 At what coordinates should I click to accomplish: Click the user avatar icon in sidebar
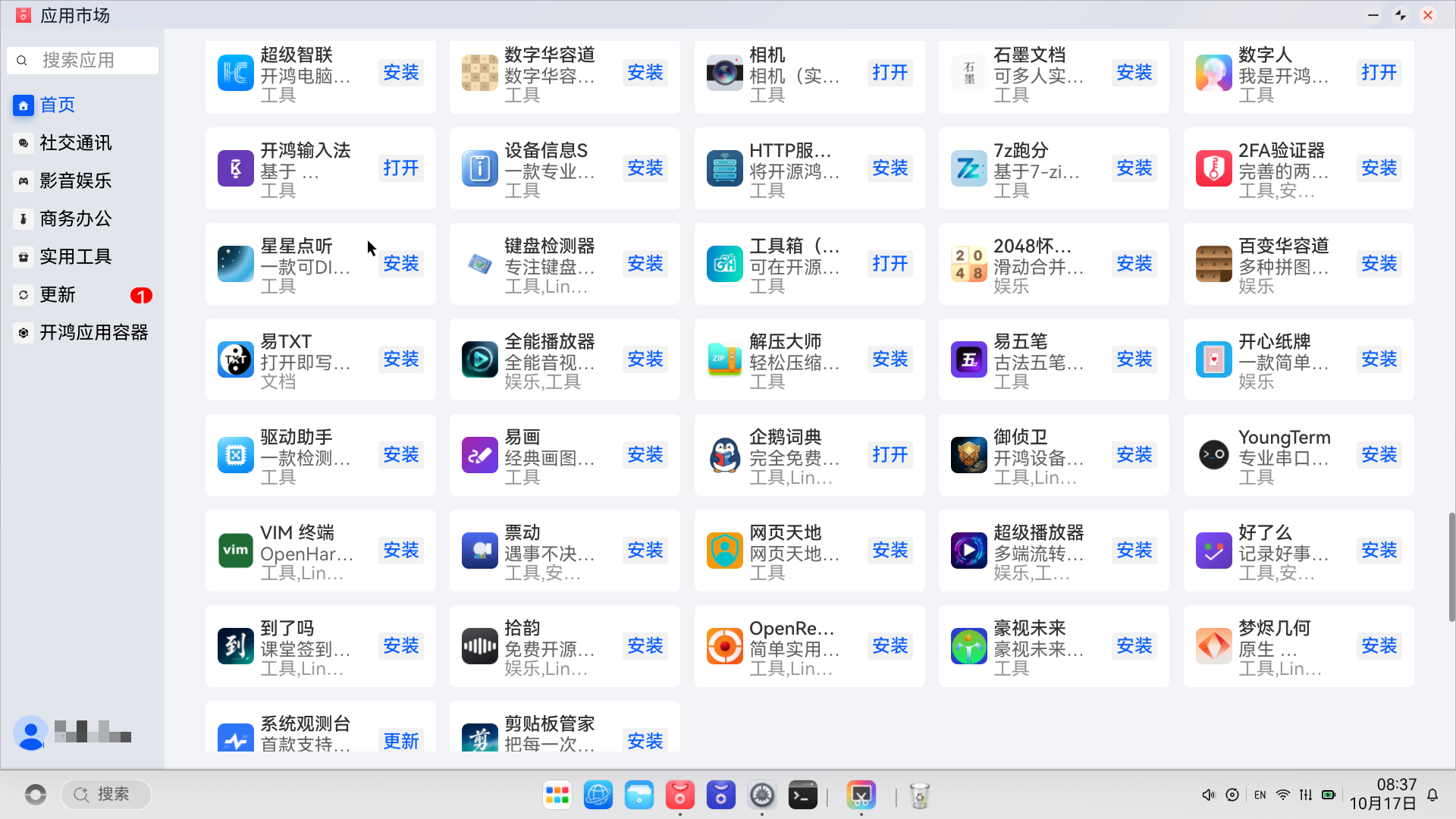[31, 733]
